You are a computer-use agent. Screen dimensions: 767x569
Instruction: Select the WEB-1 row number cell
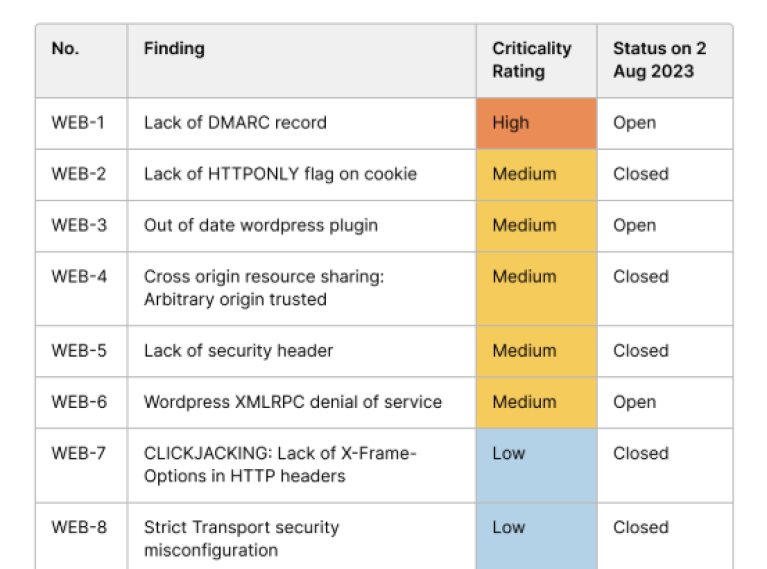(78, 123)
